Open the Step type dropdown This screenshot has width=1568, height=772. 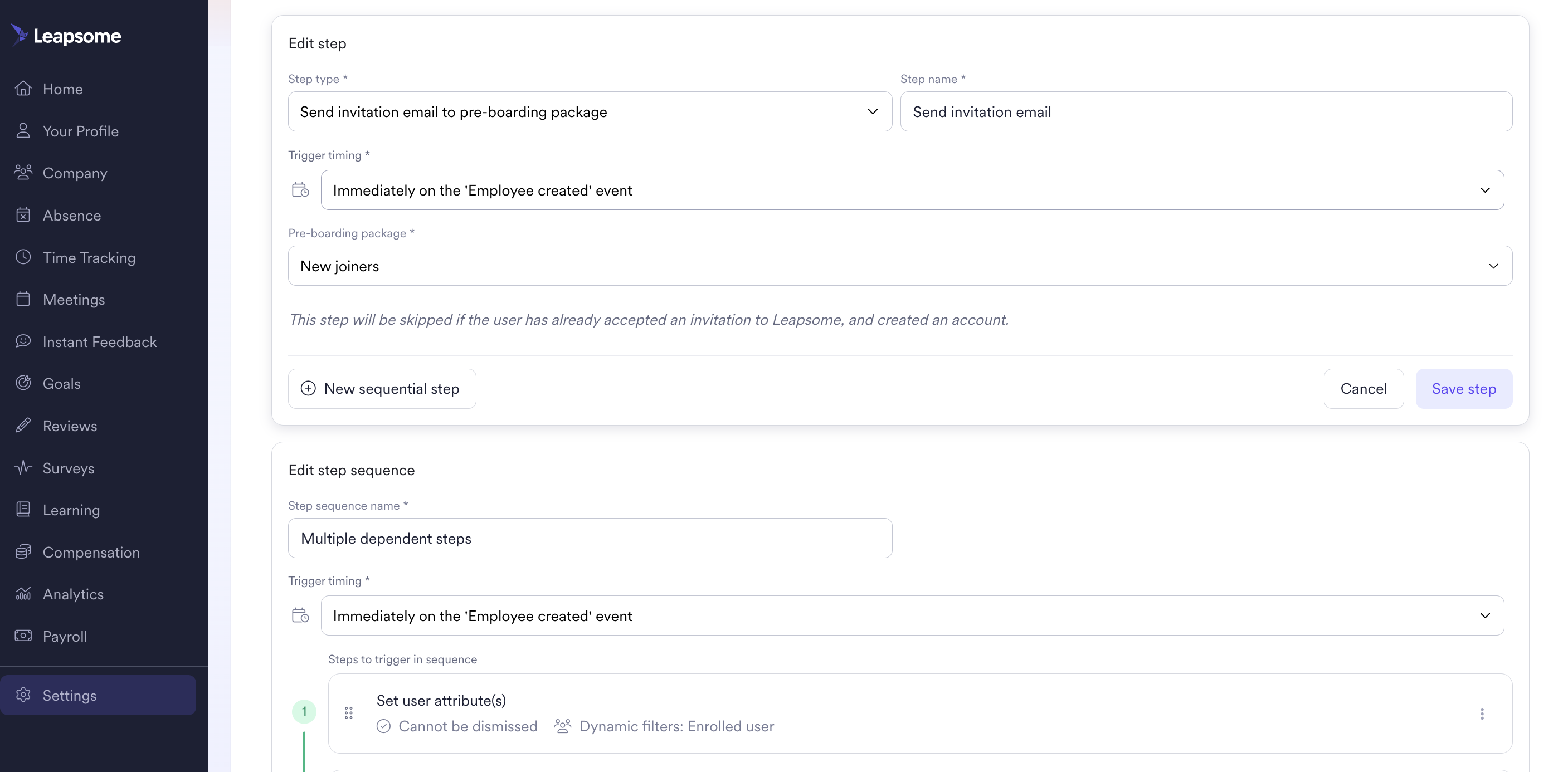pyautogui.click(x=590, y=111)
